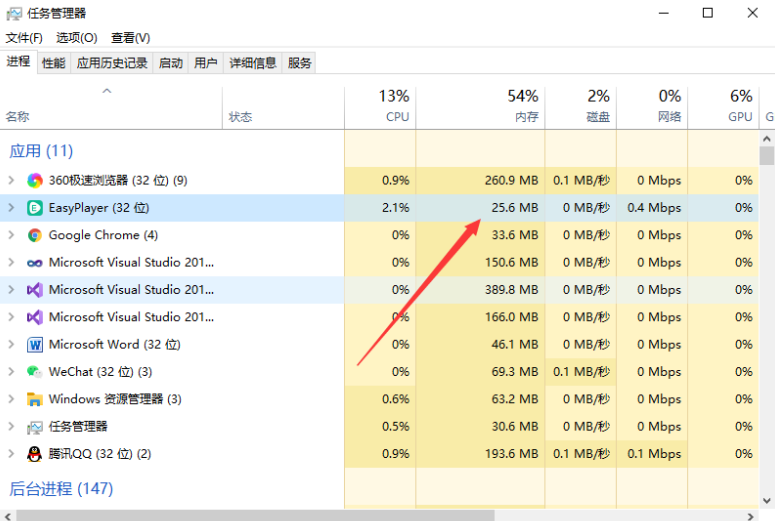The image size is (775, 521).
Task: Expand the 腾讯QQ process group
Action: click(x=11, y=454)
